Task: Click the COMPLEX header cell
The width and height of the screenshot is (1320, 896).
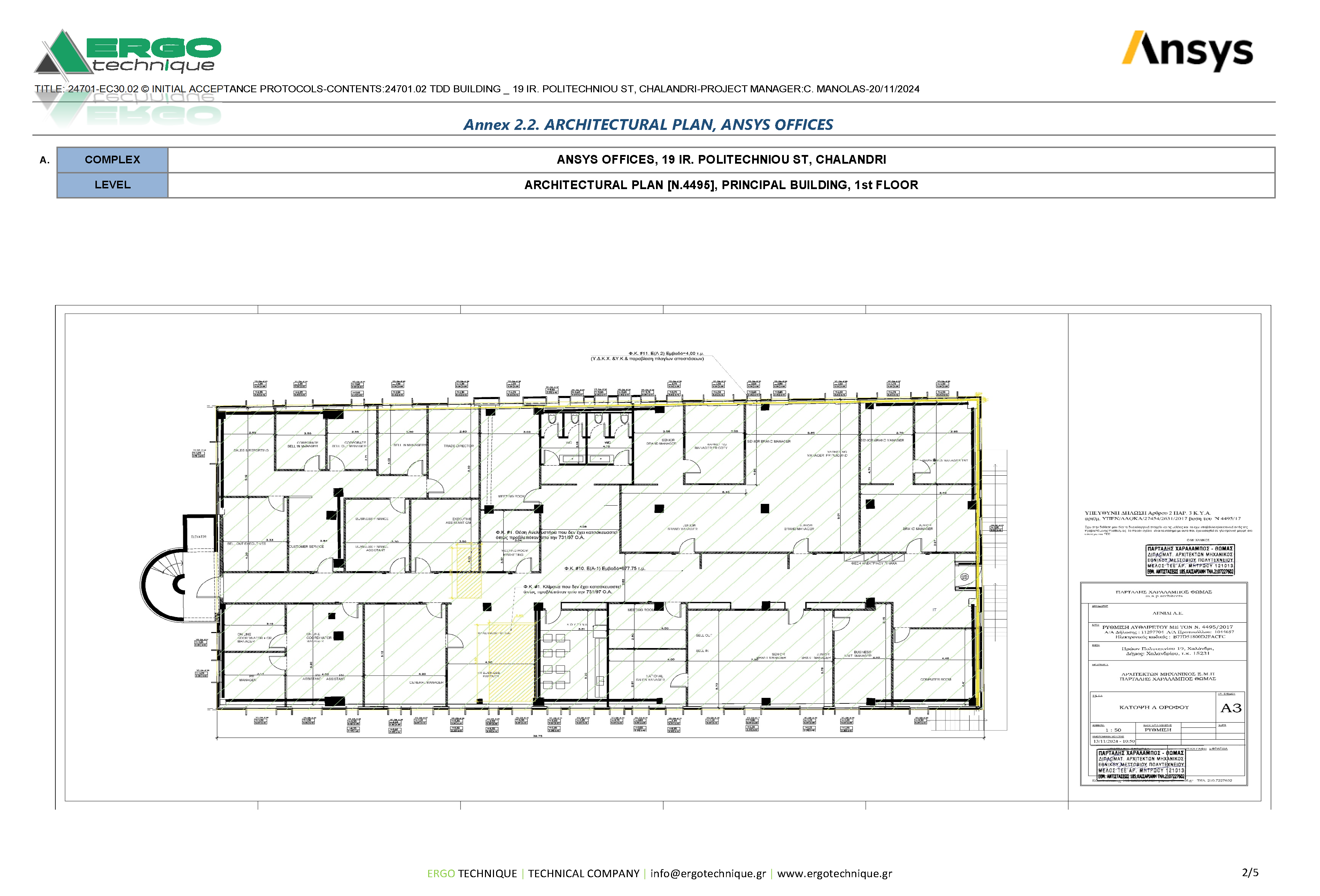Action: (113, 159)
